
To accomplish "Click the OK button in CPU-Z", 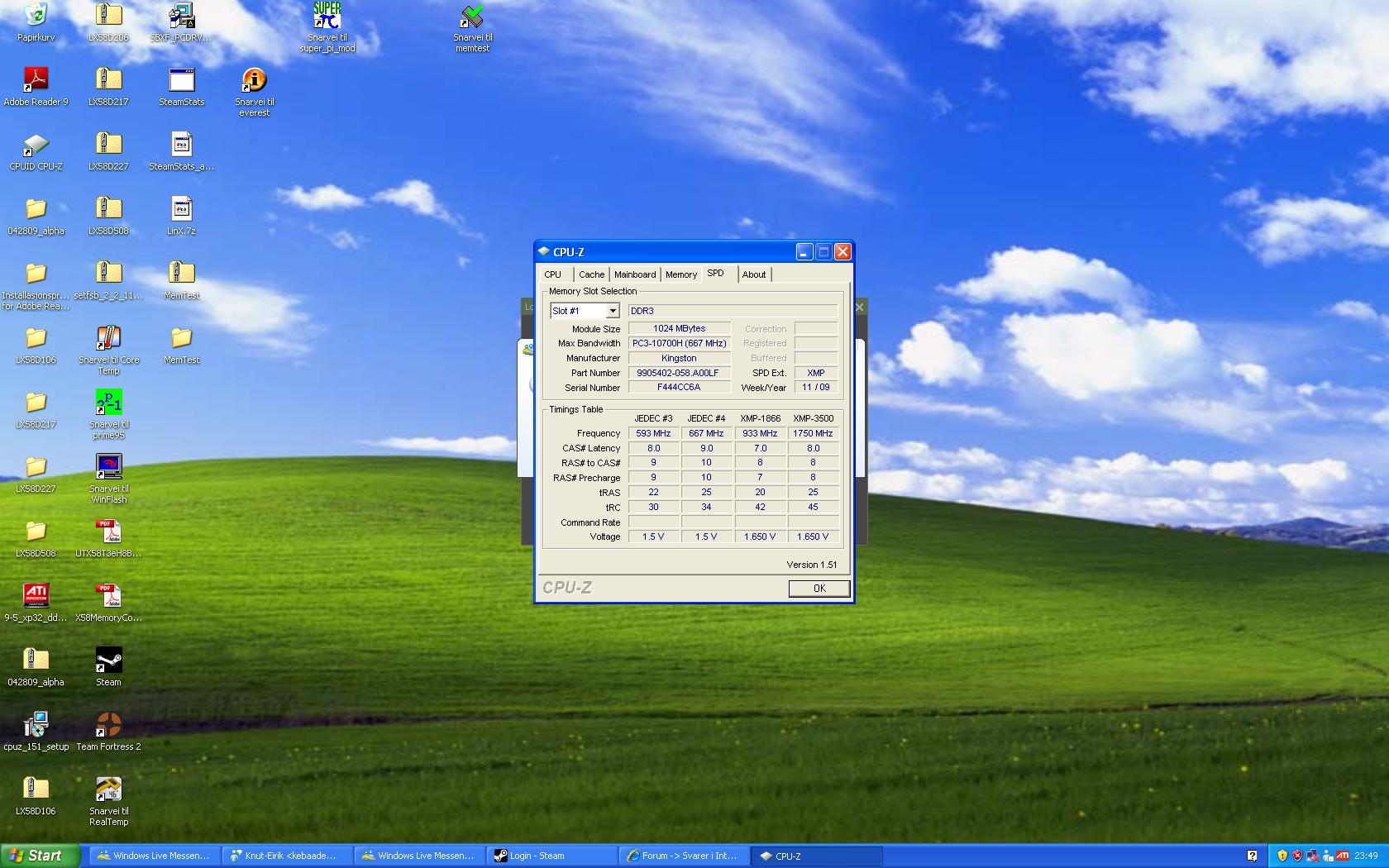I will 819,589.
